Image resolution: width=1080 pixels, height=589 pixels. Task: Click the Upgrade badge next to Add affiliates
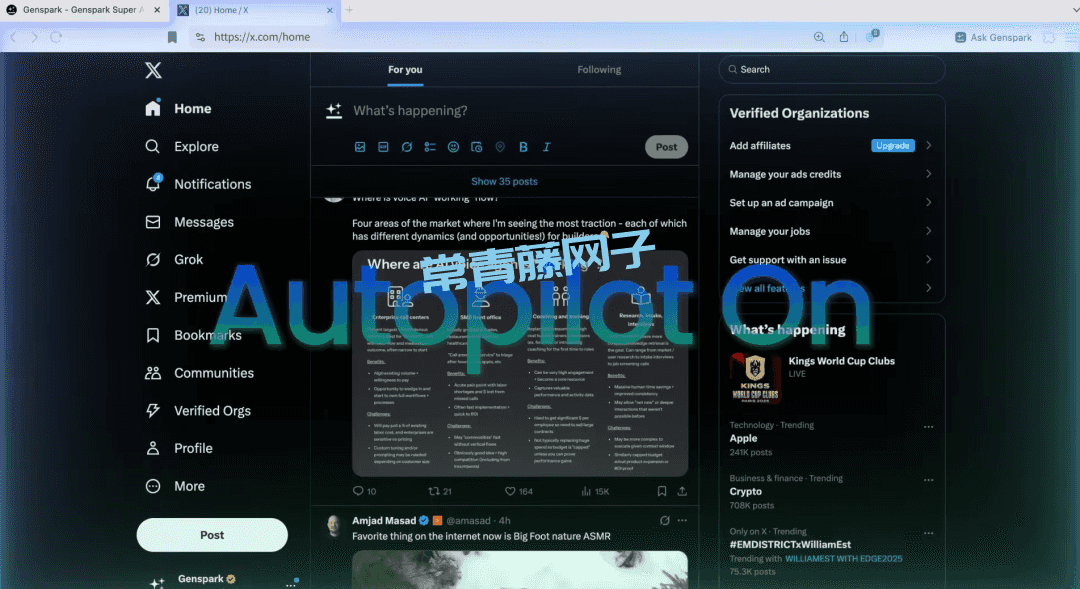(x=893, y=145)
